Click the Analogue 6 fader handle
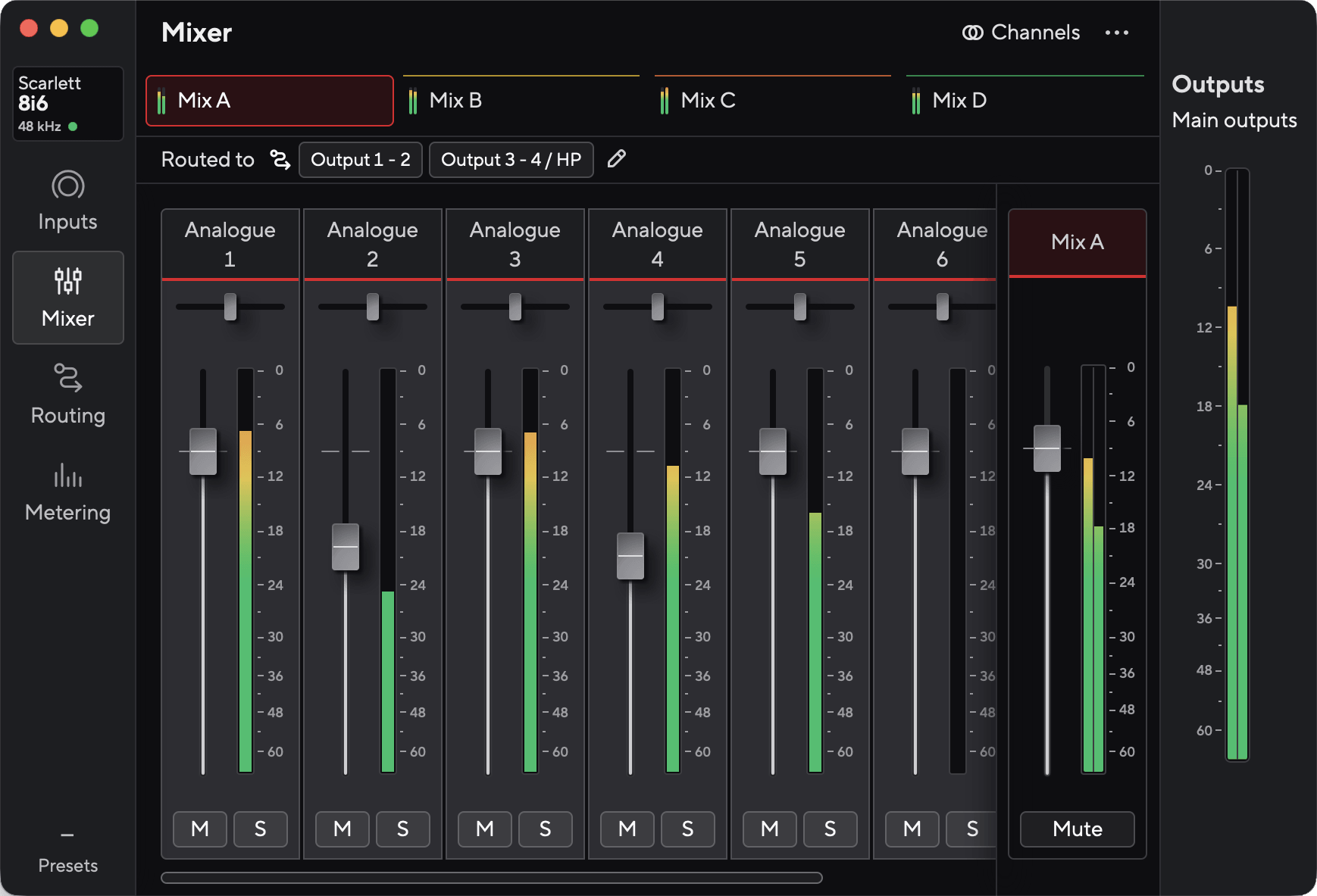The width and height of the screenshot is (1317, 896). pos(915,451)
